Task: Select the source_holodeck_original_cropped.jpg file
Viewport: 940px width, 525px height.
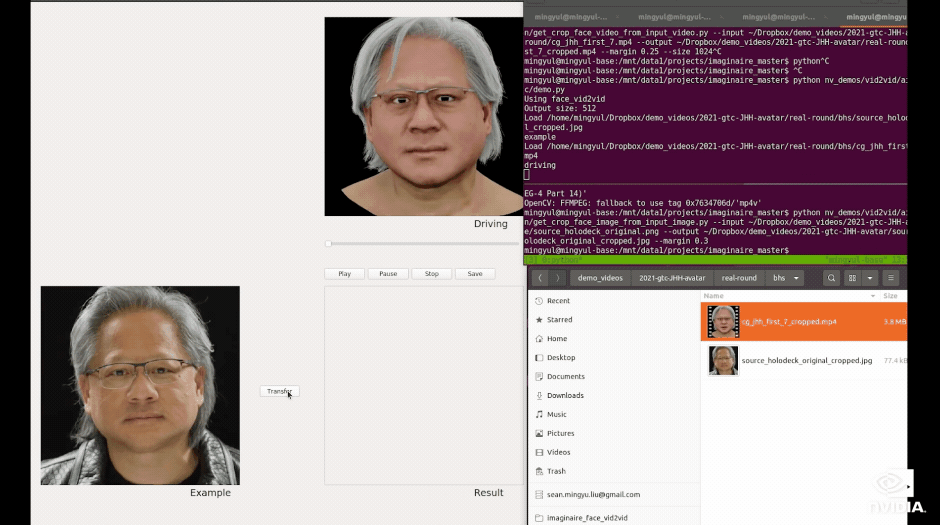Action: click(806, 361)
